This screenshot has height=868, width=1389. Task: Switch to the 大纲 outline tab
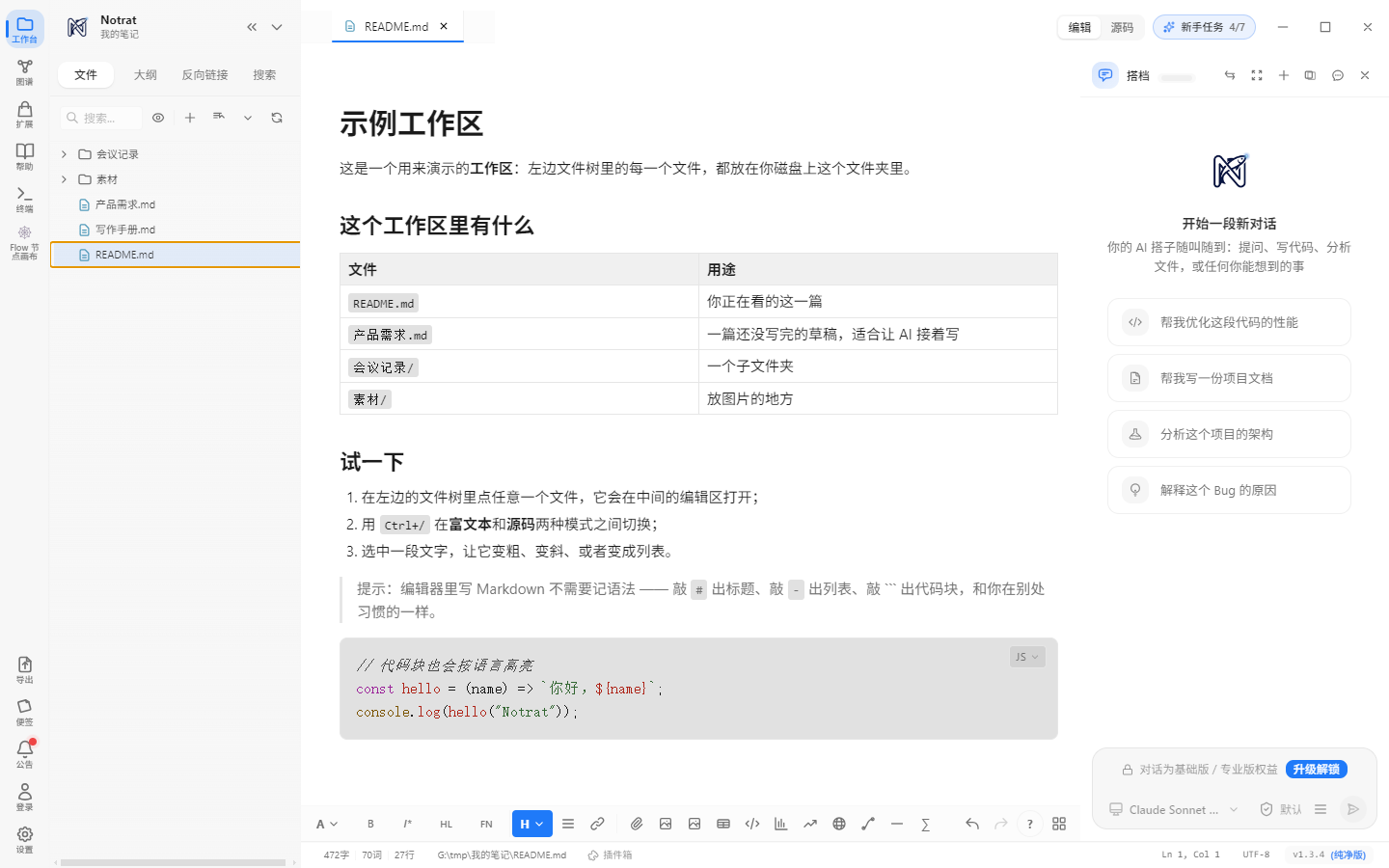[146, 75]
